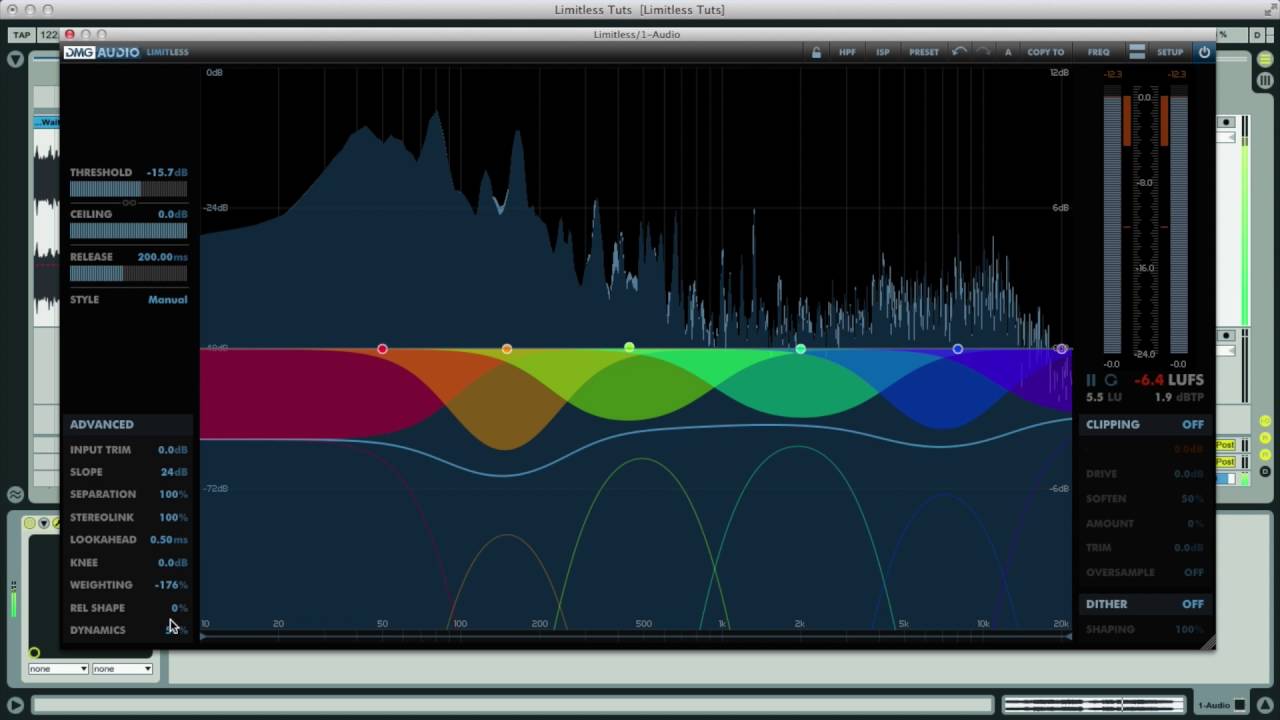Toggle the Limitless plugin power button
1280x720 pixels.
pyautogui.click(x=1204, y=52)
